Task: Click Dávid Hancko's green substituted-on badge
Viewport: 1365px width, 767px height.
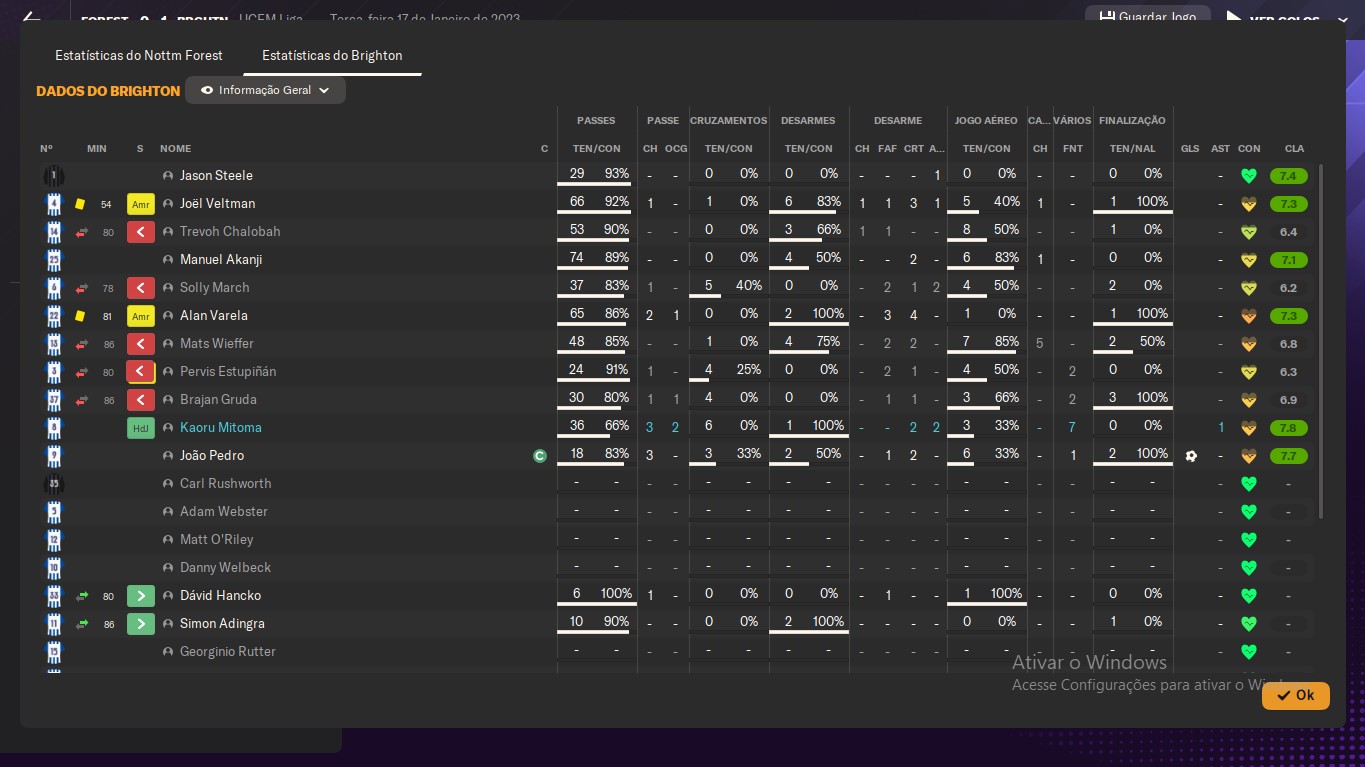Action: point(141,596)
